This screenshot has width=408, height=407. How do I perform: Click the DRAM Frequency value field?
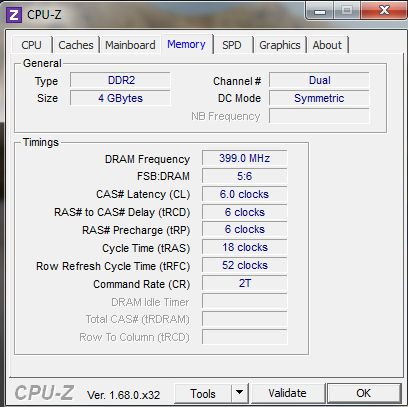(244, 158)
